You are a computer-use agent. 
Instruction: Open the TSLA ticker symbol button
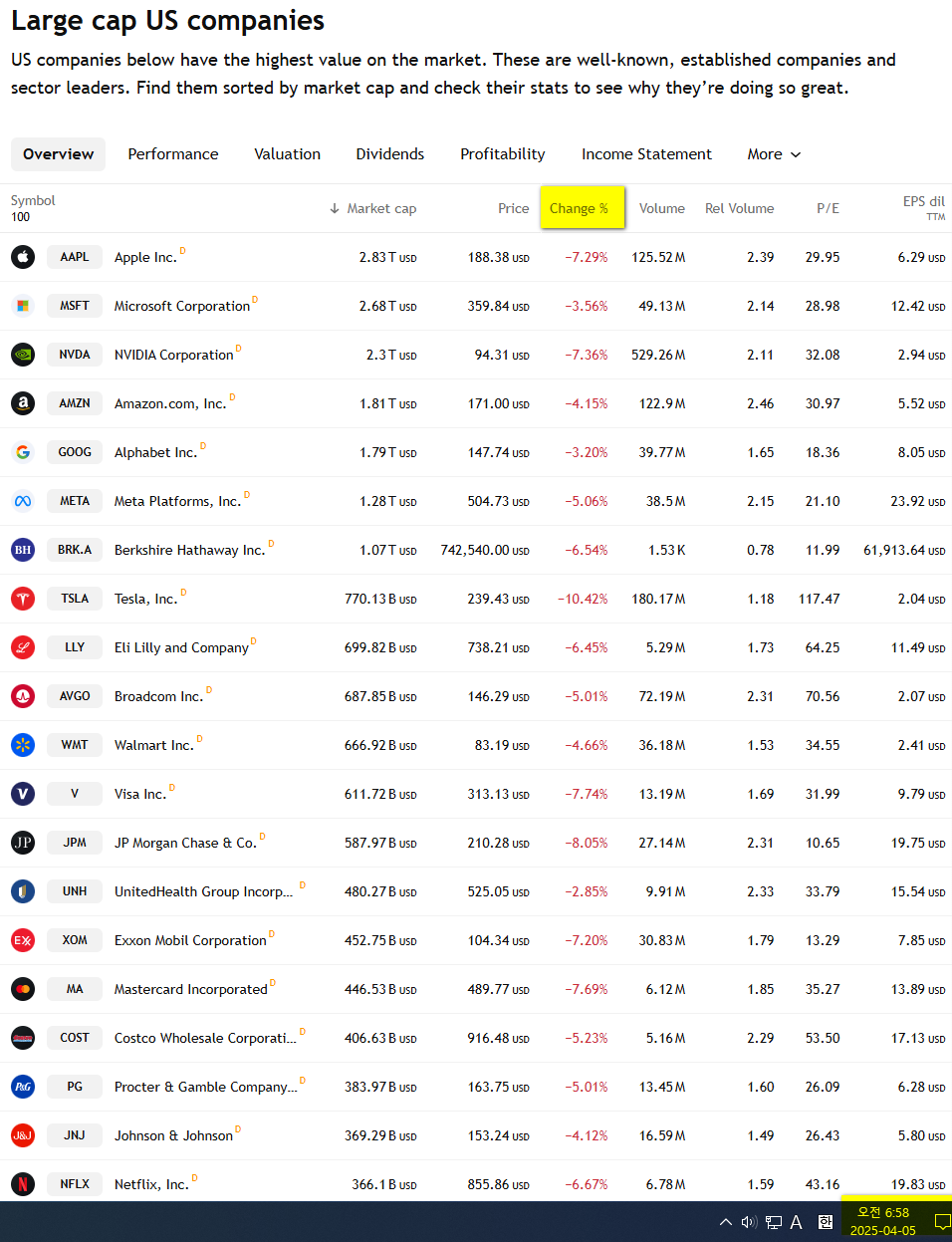pos(75,599)
